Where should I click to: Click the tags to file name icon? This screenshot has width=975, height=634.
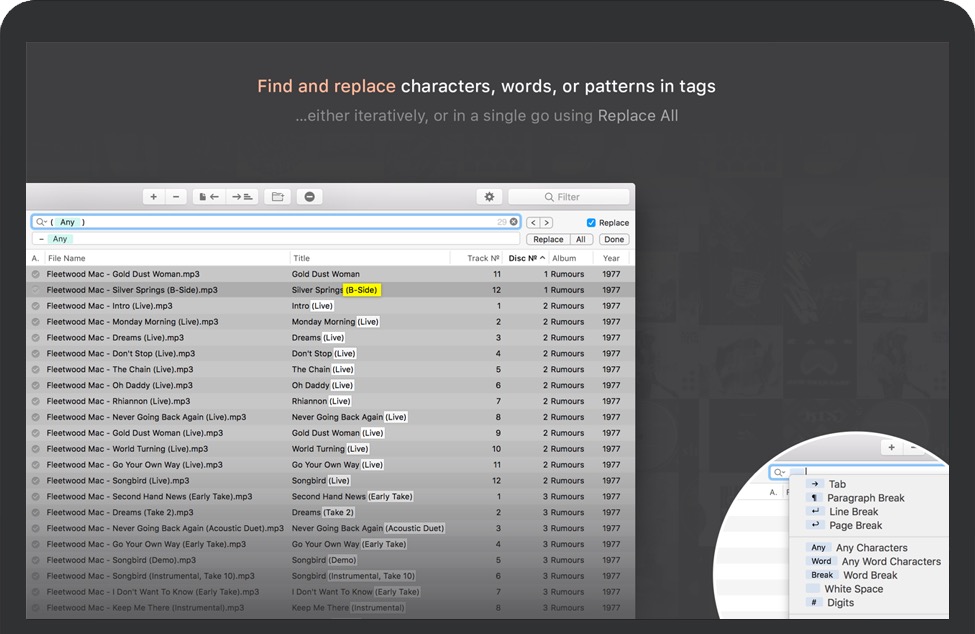pos(242,197)
